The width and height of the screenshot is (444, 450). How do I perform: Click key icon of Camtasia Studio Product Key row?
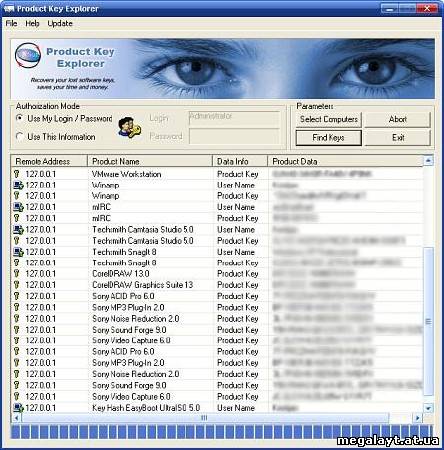click(x=17, y=240)
